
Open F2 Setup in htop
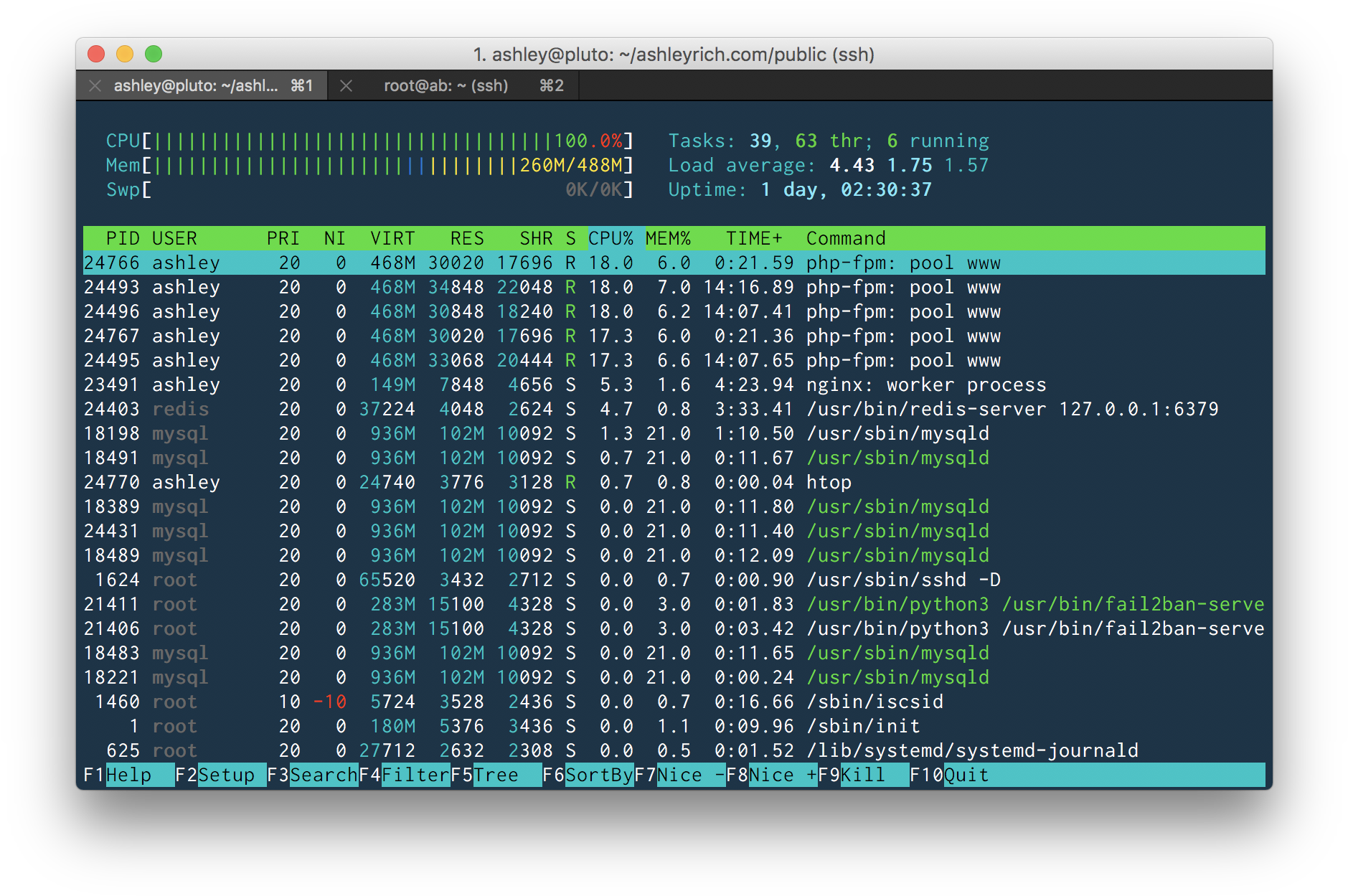[x=225, y=775]
